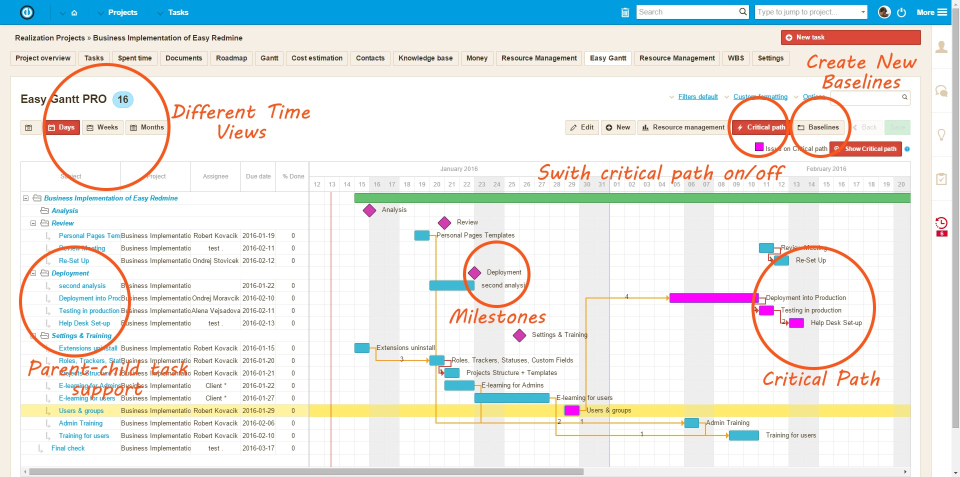Click the Analysis milestone diamond
960x477 pixels.
click(x=369, y=210)
